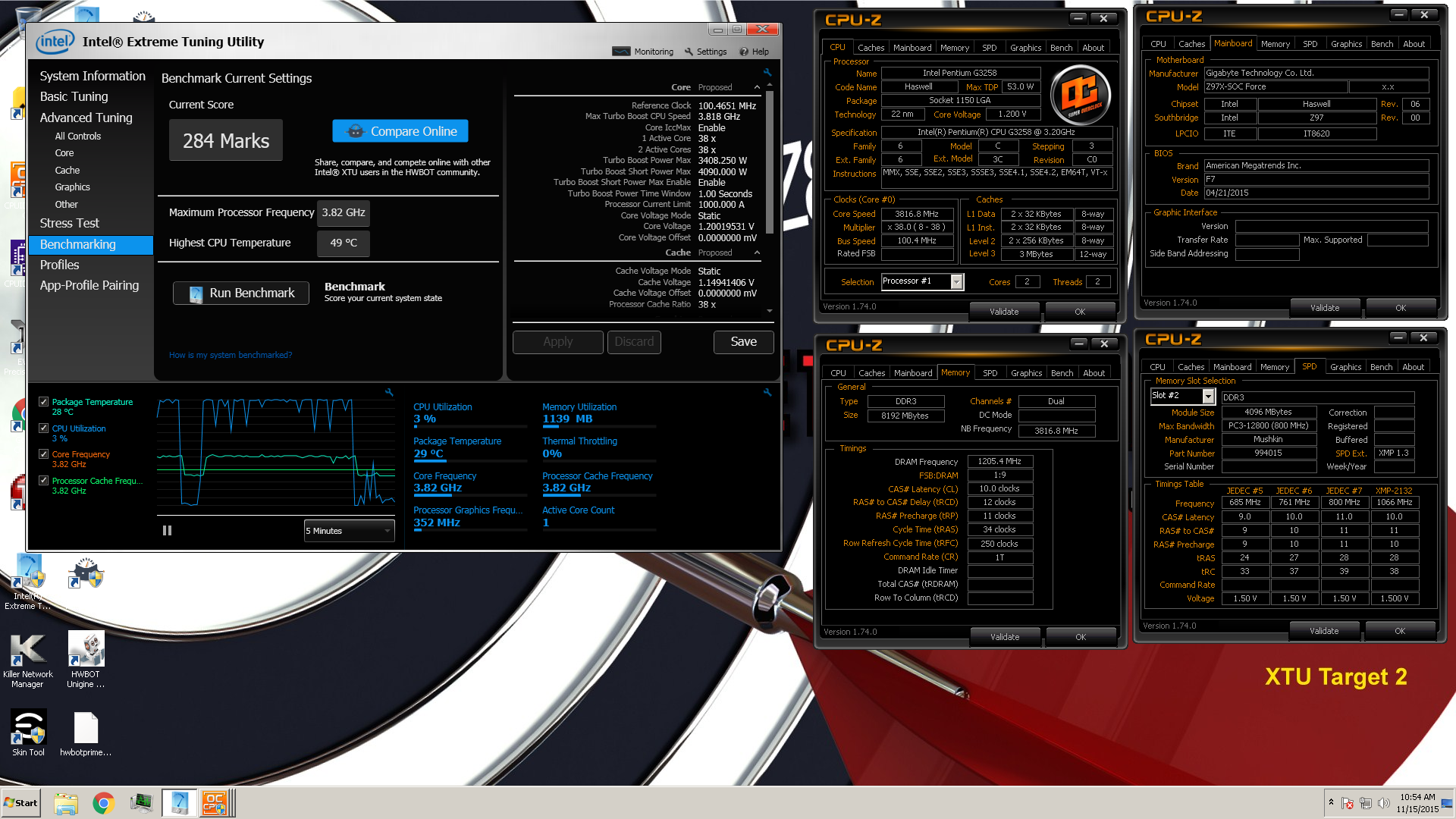Toggle Core Frequency checkbox
The height and width of the screenshot is (819, 1456).
click(44, 454)
